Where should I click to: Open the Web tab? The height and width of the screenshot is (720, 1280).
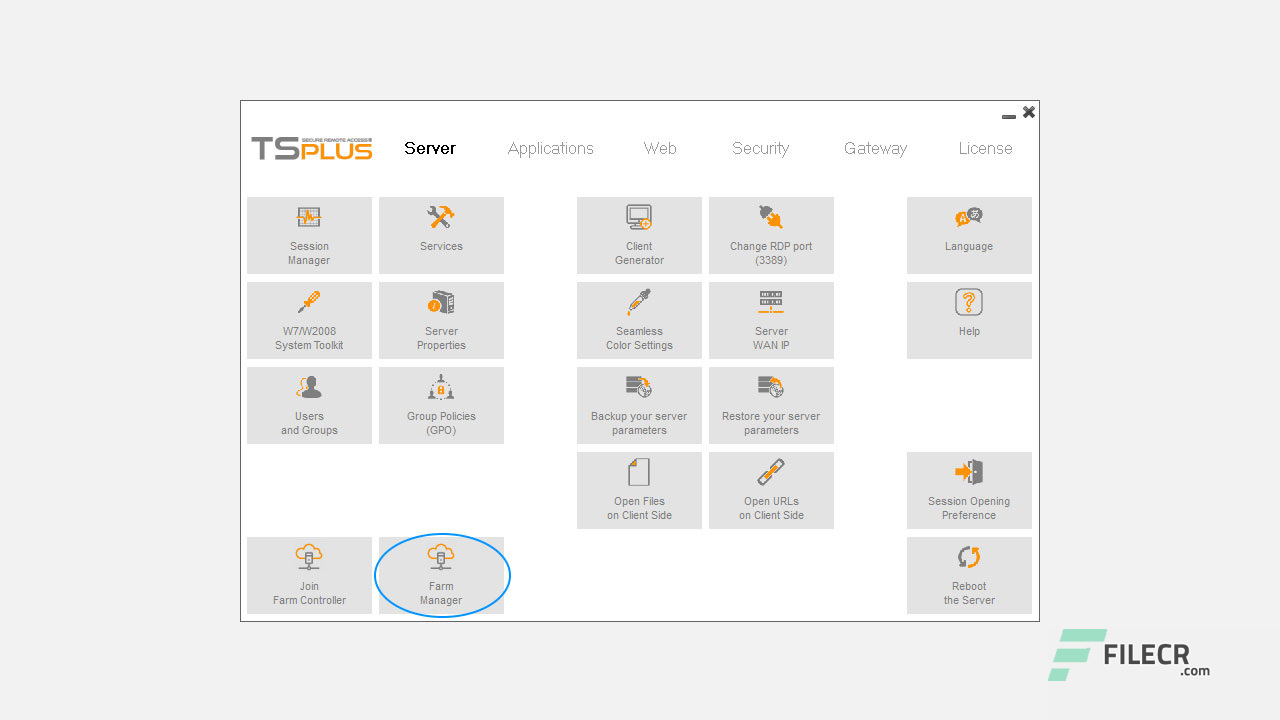click(x=660, y=148)
